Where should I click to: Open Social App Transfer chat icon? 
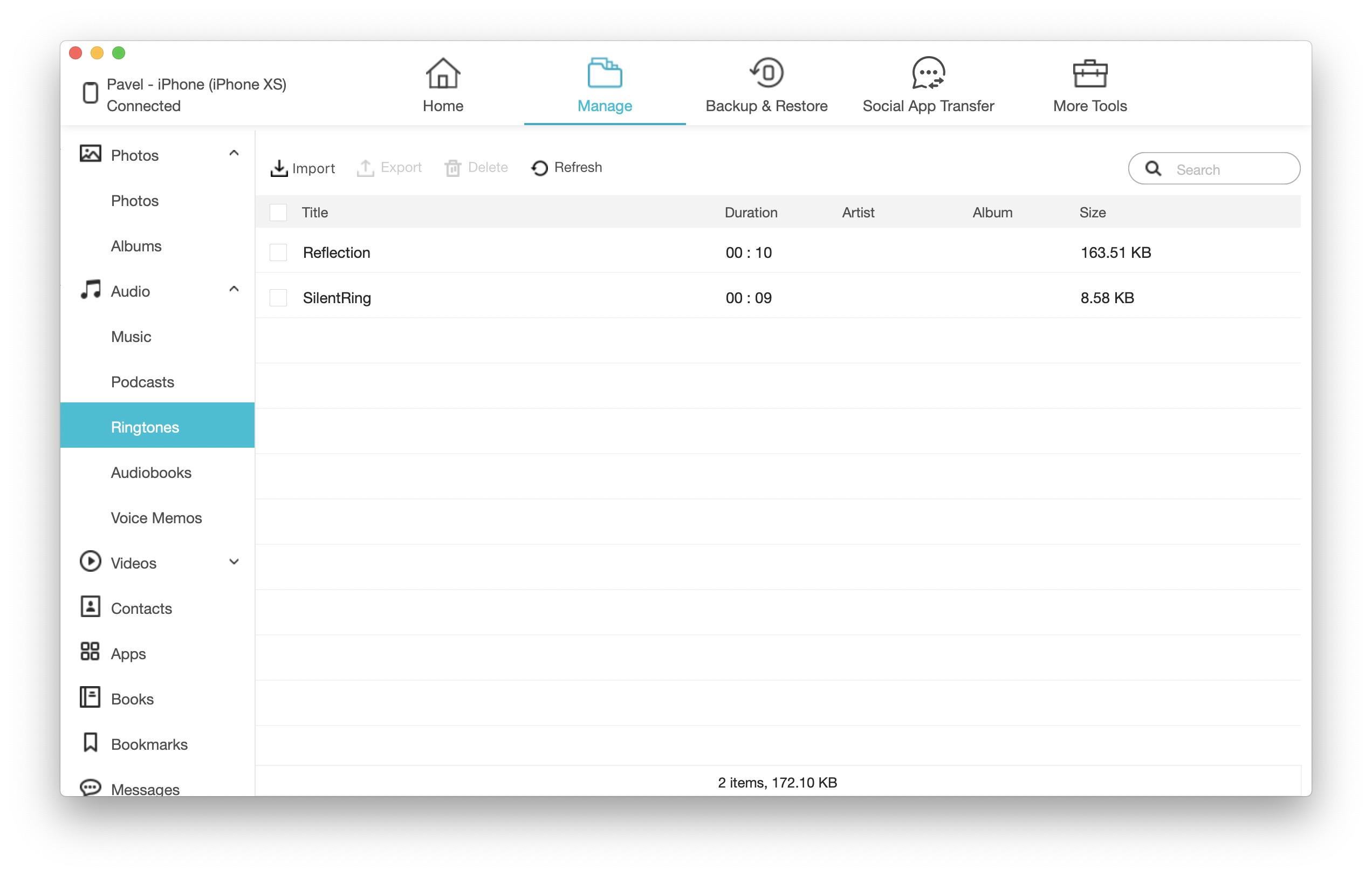[928, 73]
